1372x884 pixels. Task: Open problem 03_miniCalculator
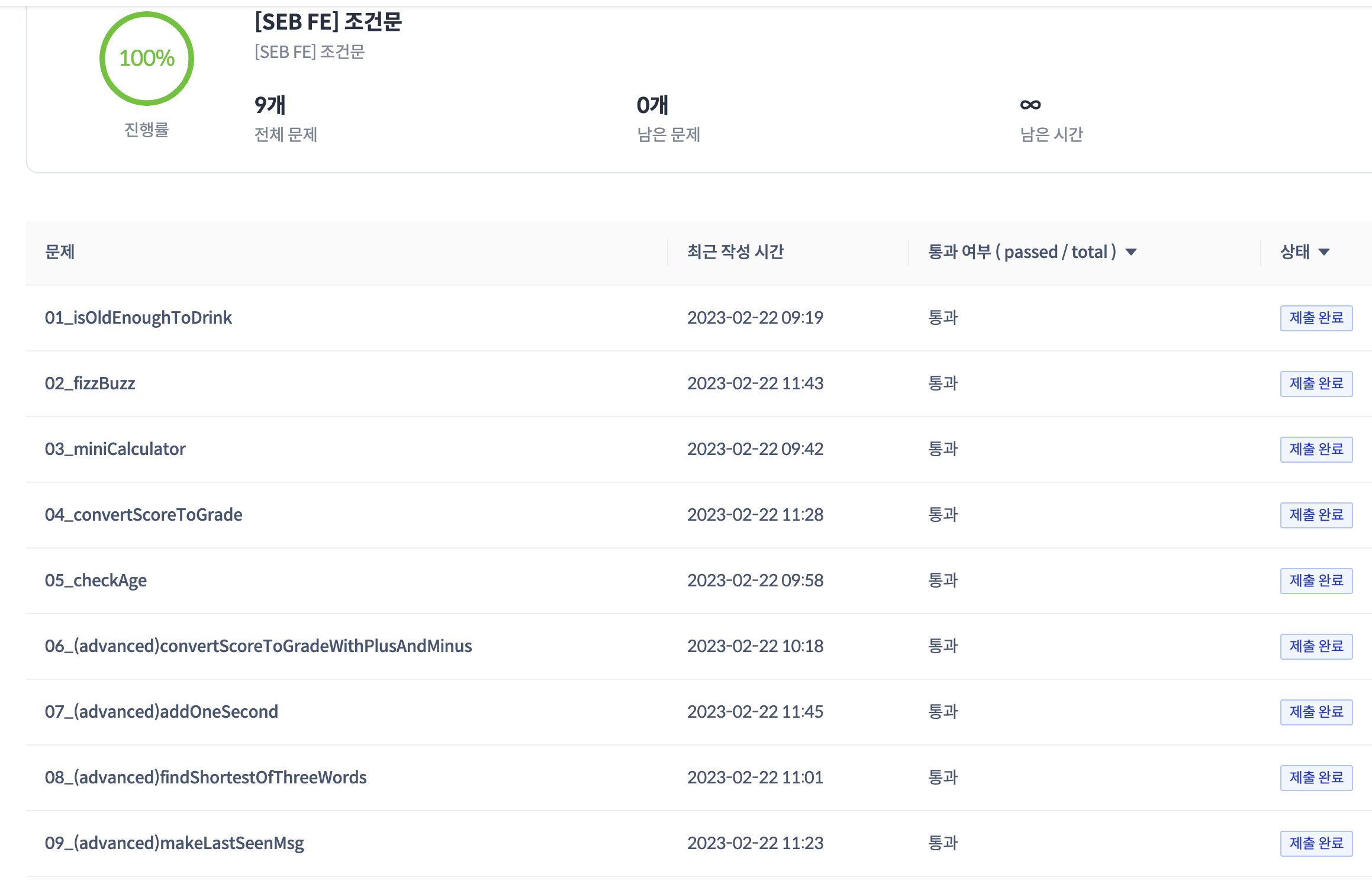coord(115,449)
